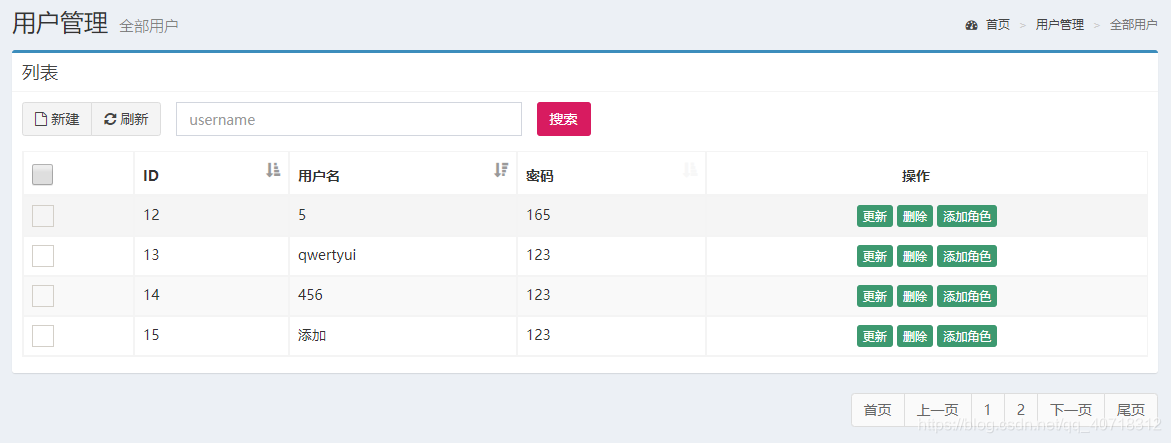Check the checkbox for row ID 13

pyautogui.click(x=43, y=255)
